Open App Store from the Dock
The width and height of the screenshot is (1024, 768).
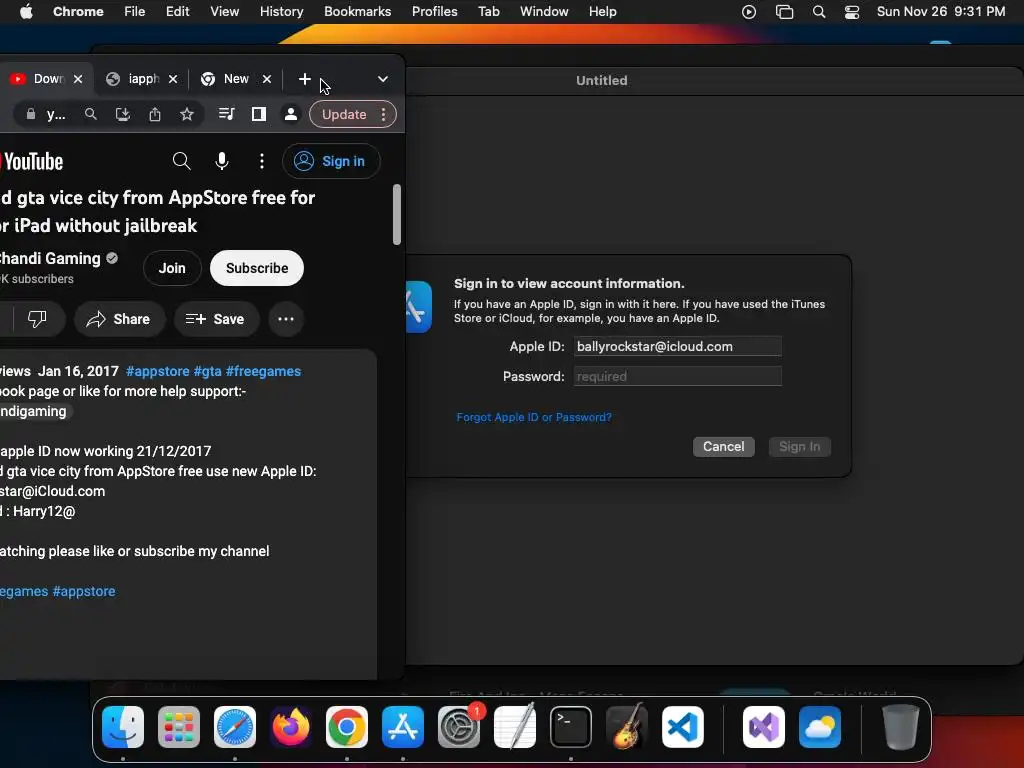click(x=403, y=727)
